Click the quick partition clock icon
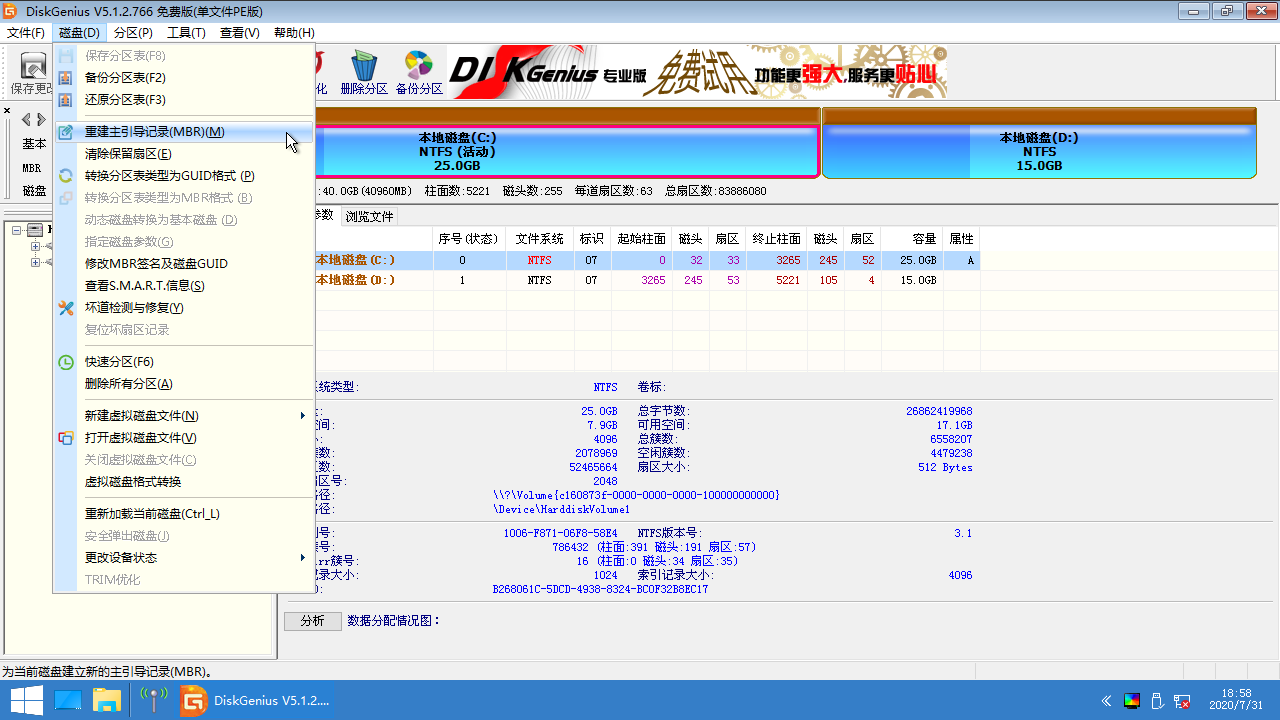Image resolution: width=1280 pixels, height=720 pixels. (x=66, y=362)
